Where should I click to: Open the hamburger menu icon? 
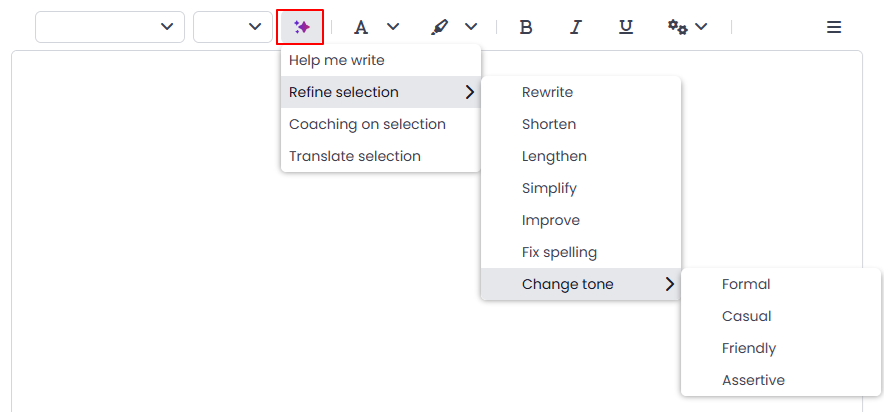pyautogui.click(x=834, y=27)
